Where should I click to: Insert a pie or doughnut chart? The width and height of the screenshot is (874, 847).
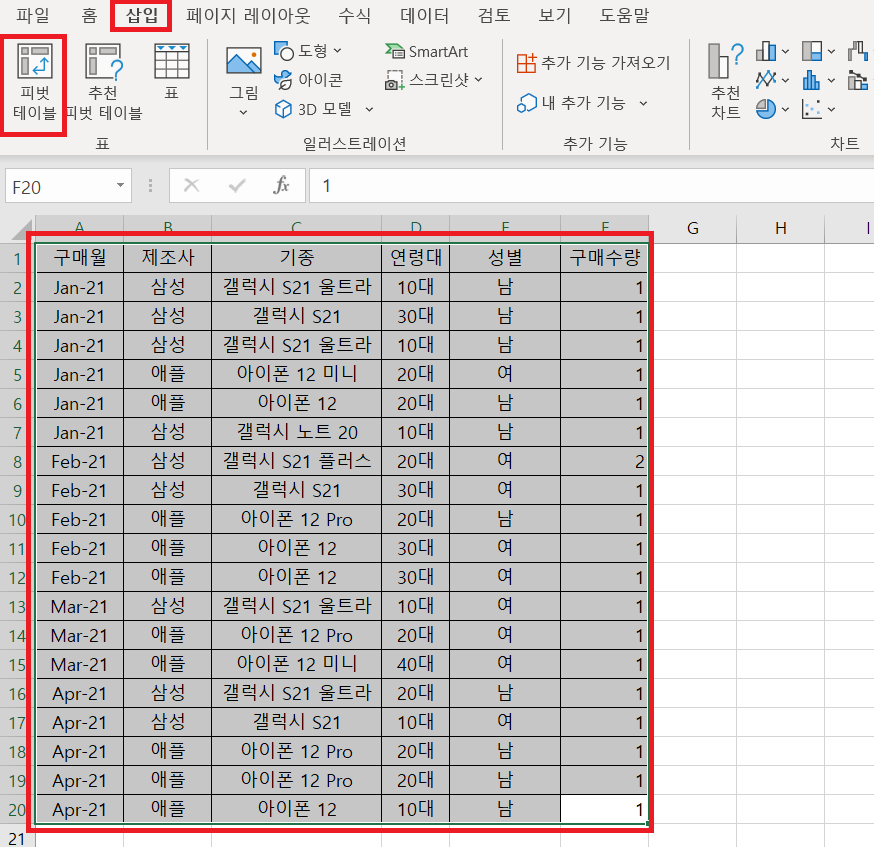pyautogui.click(x=766, y=109)
